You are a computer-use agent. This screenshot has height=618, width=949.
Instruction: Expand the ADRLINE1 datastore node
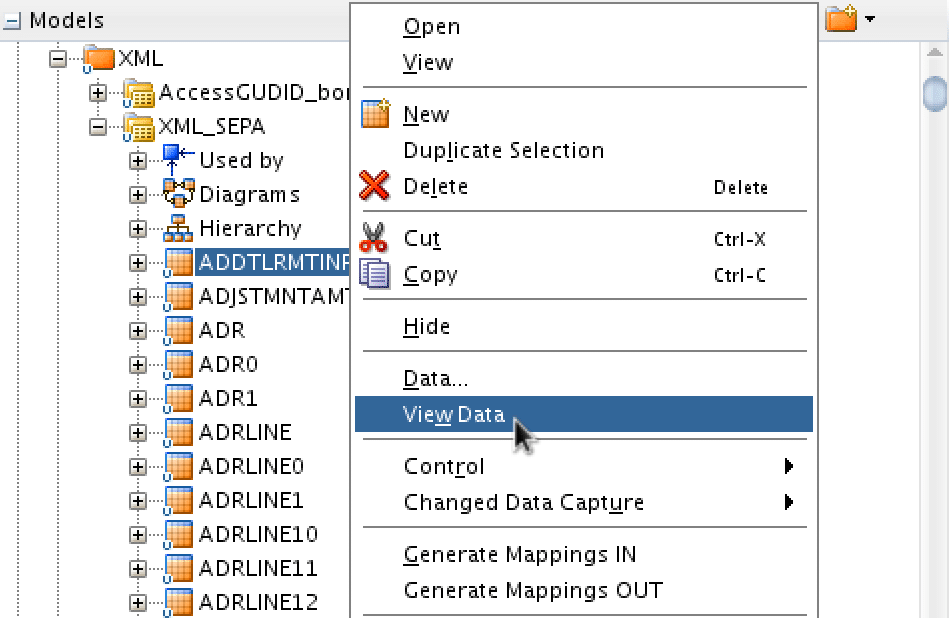[138, 501]
